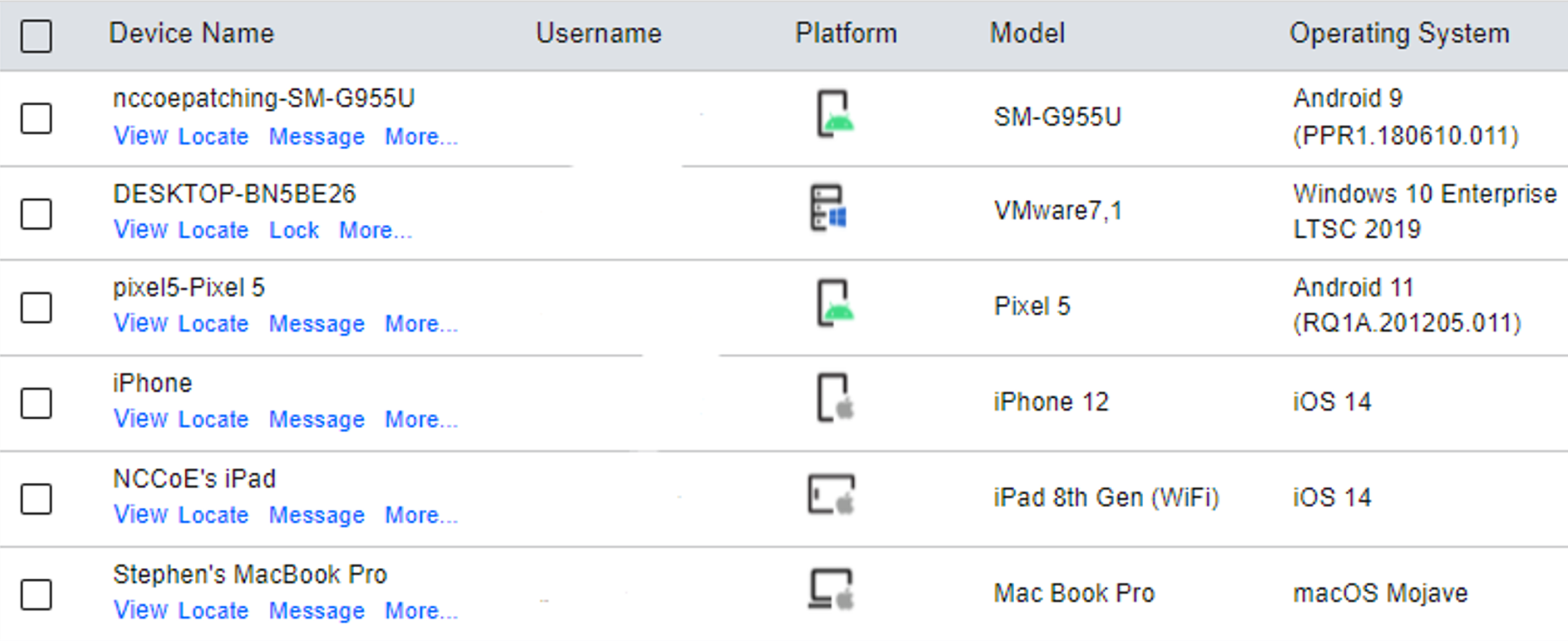
Task: Click Mac laptop icon for Stephen's MacBook Pro
Action: [831, 589]
